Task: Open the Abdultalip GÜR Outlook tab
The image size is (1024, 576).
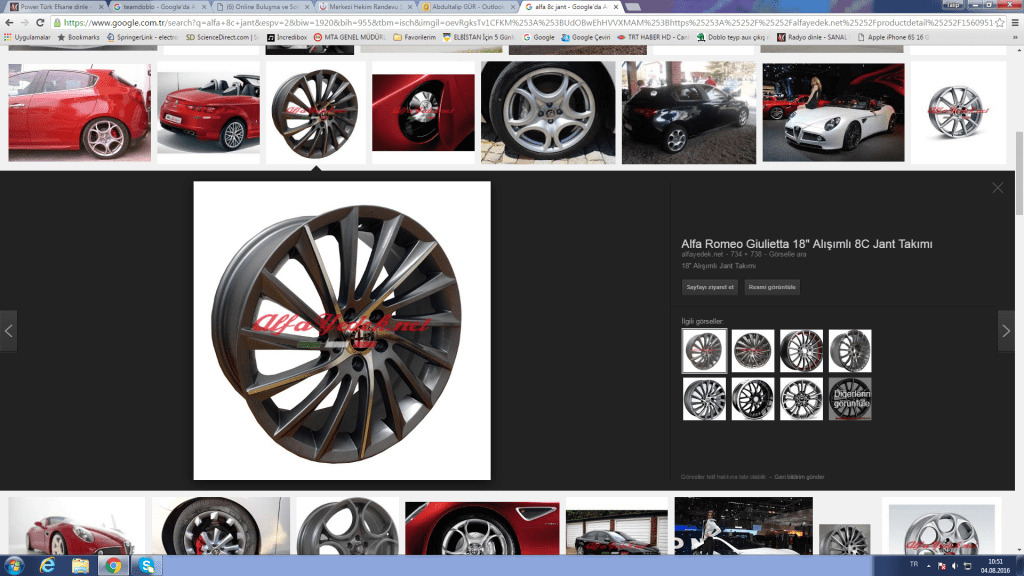Action: pyautogui.click(x=469, y=7)
